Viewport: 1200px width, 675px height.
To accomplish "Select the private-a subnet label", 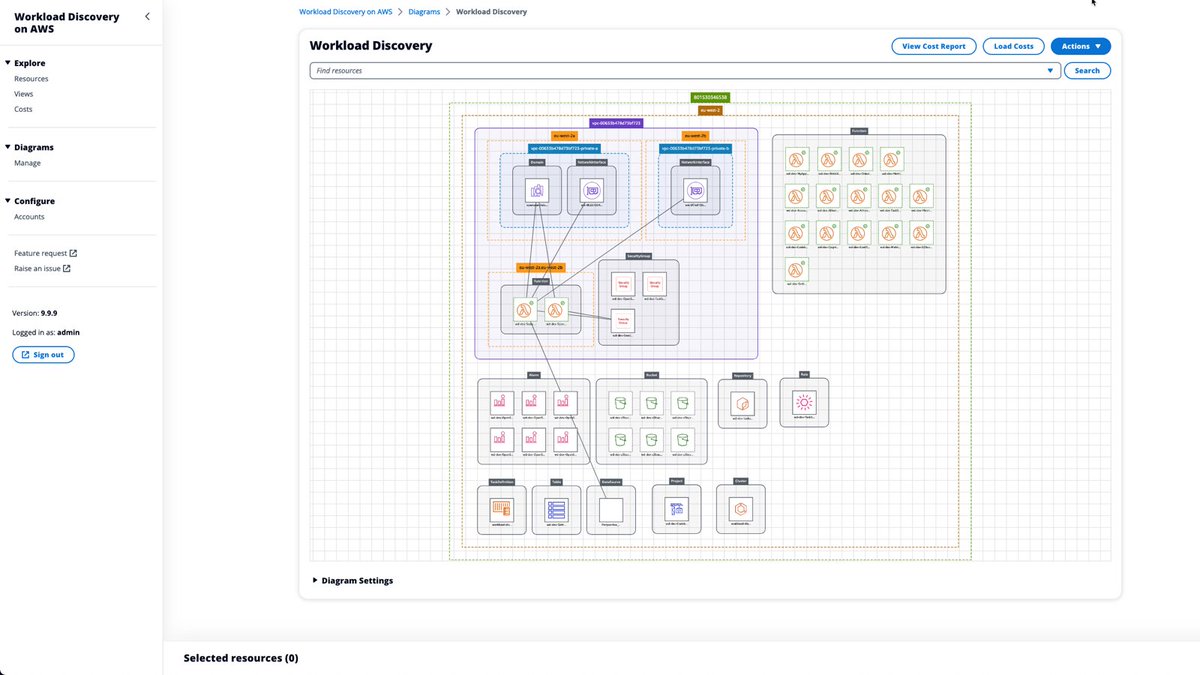I will (x=564, y=148).
